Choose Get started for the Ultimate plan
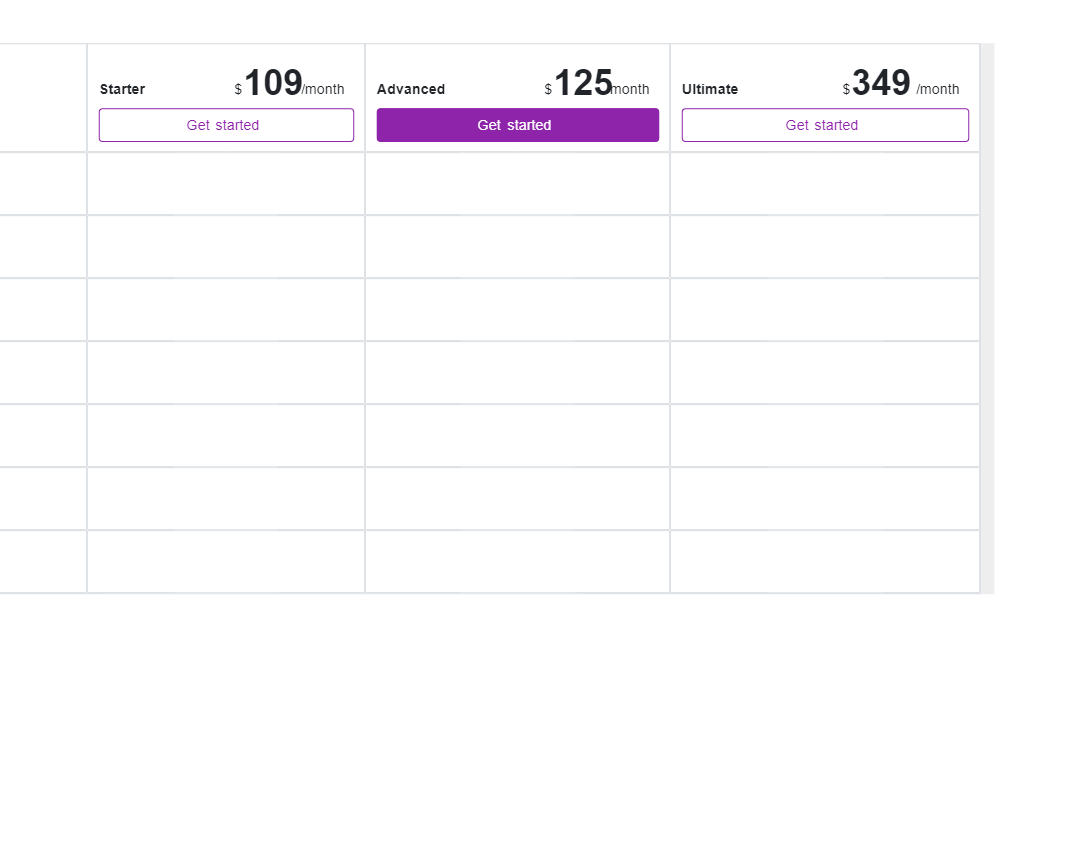This screenshot has height=856, width=1079. click(825, 125)
